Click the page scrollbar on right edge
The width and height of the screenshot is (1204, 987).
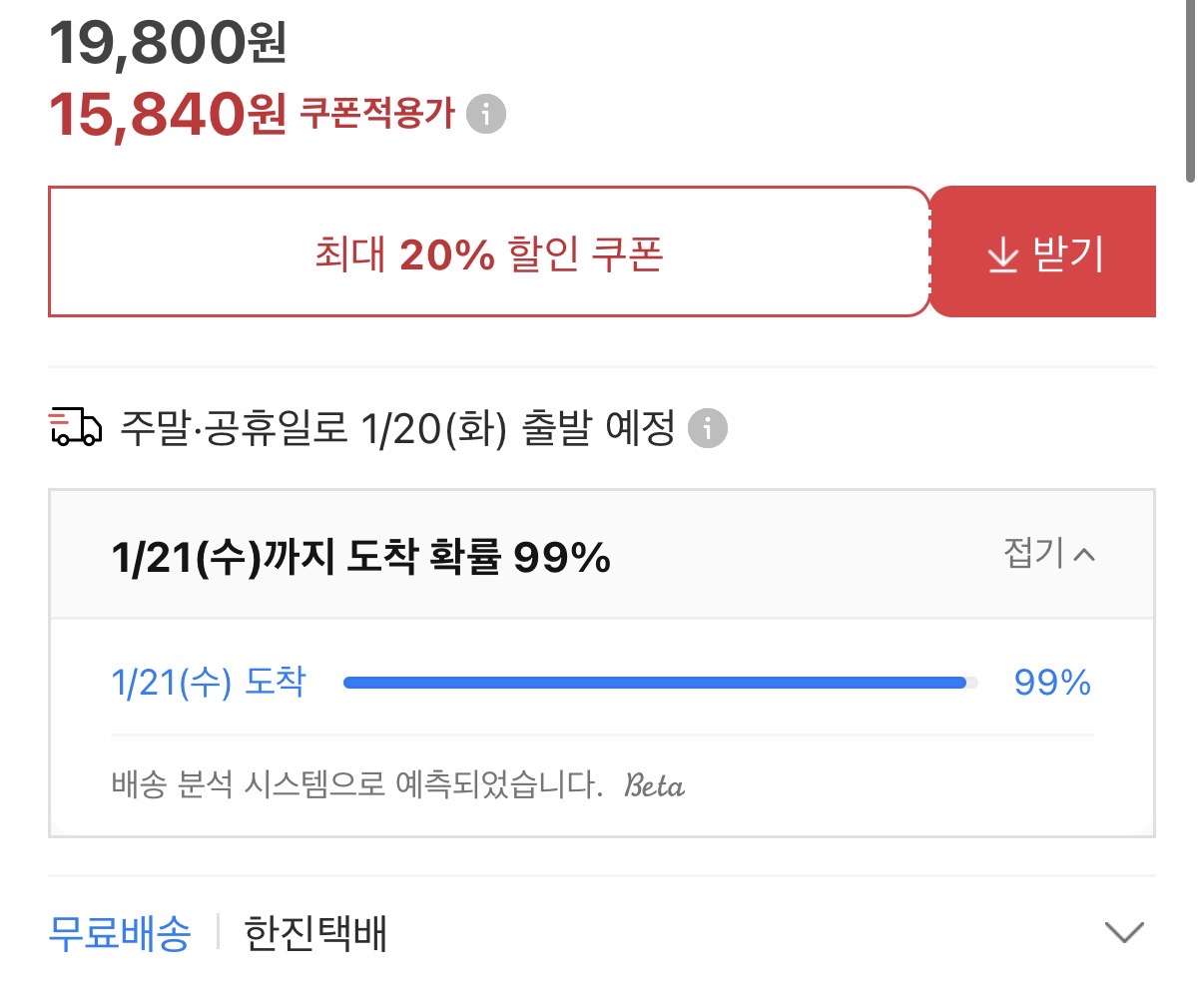click(x=1190, y=90)
